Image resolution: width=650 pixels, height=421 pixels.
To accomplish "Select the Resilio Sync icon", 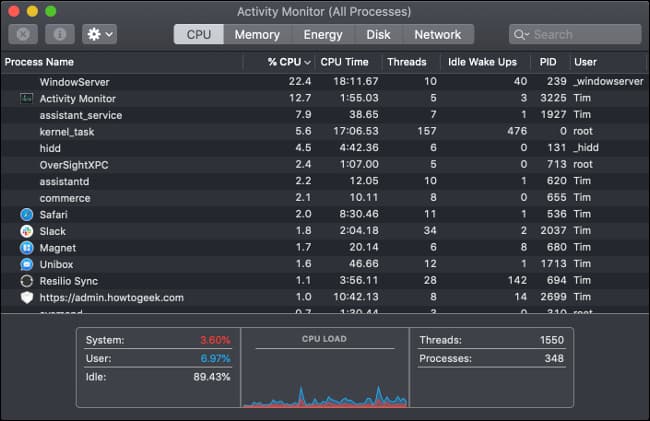I will [27, 281].
